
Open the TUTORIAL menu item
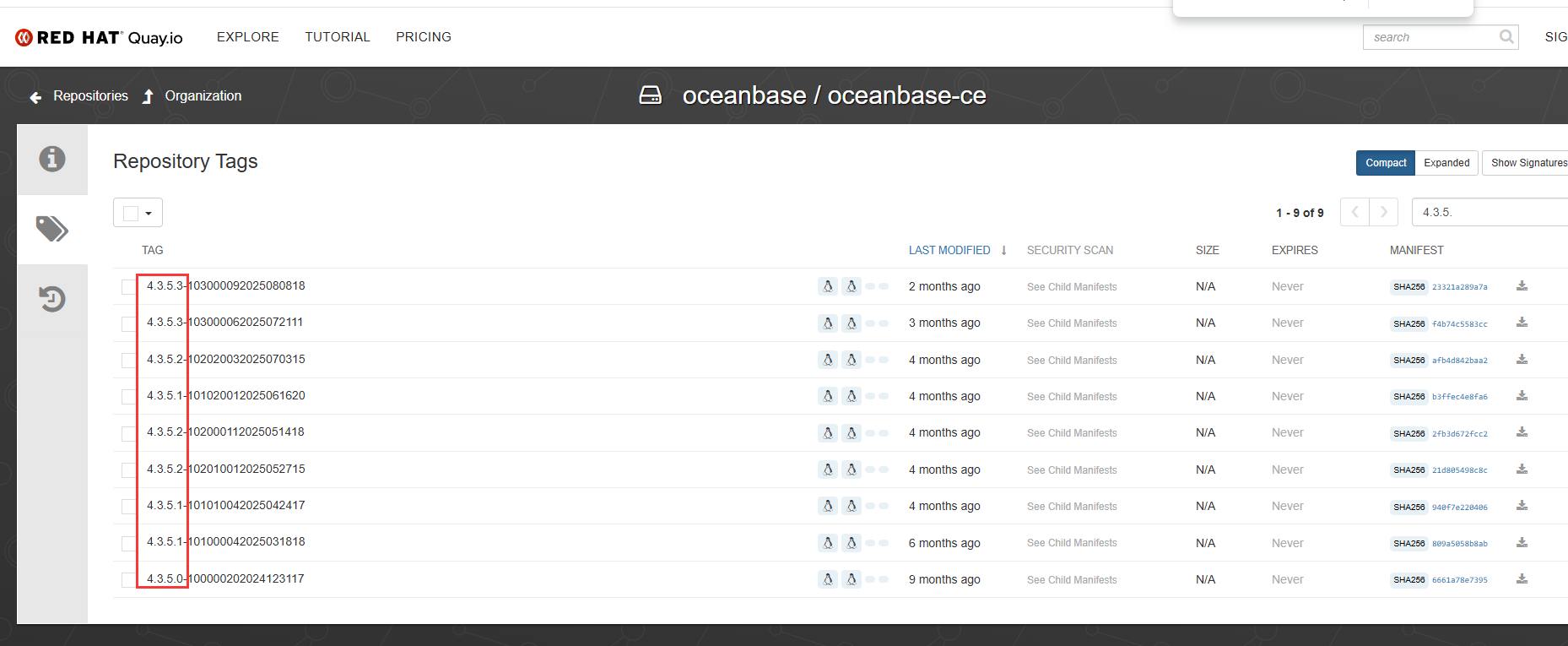[338, 37]
